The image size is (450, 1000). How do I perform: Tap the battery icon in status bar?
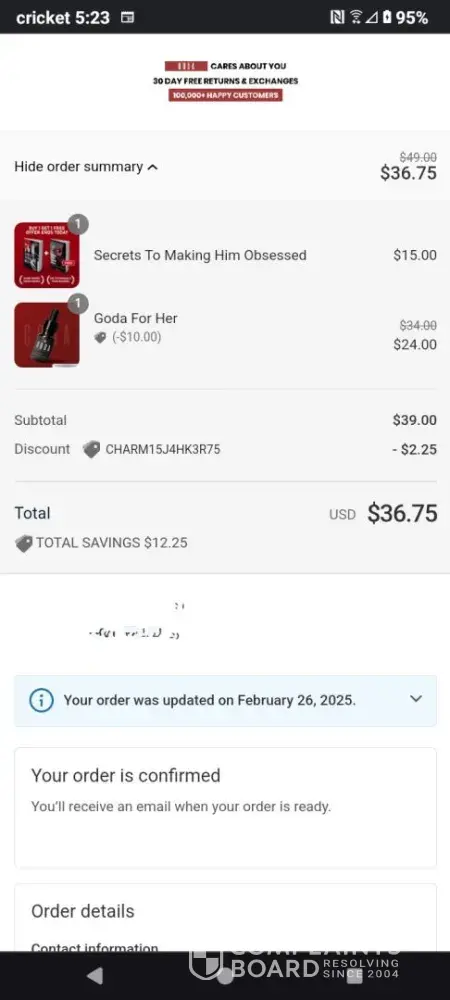387,18
